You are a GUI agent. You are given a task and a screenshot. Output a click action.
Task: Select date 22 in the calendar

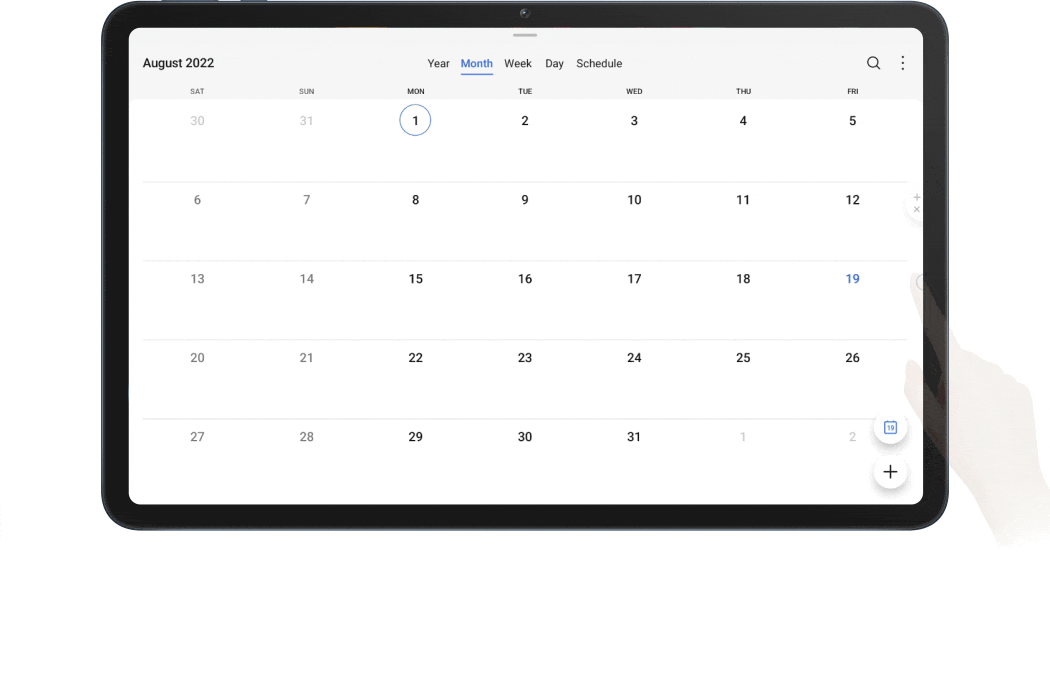click(x=415, y=358)
